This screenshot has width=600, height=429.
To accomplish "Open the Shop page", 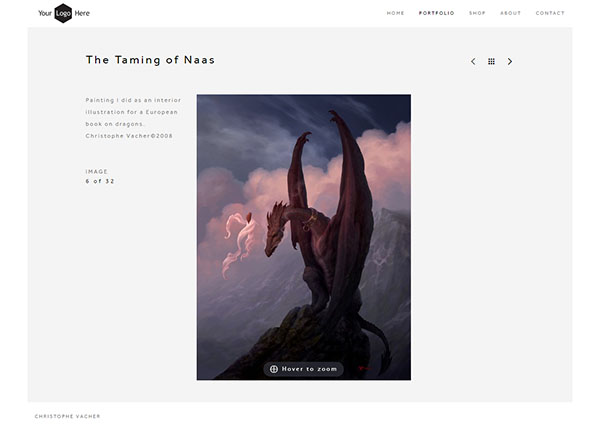I will [477, 13].
